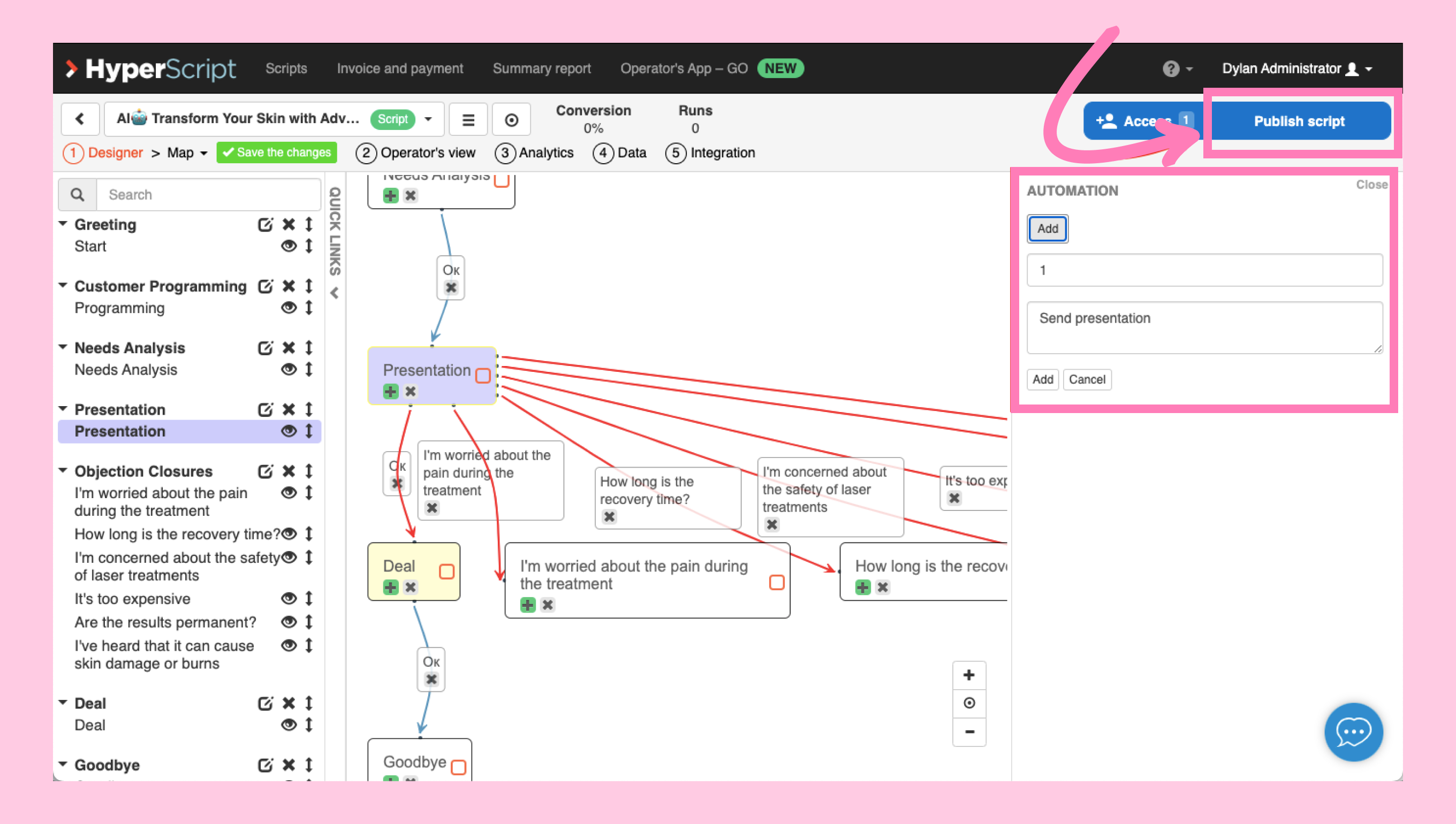The height and width of the screenshot is (824, 1456).
Task: Zoom in on the script map
Action: click(968, 675)
